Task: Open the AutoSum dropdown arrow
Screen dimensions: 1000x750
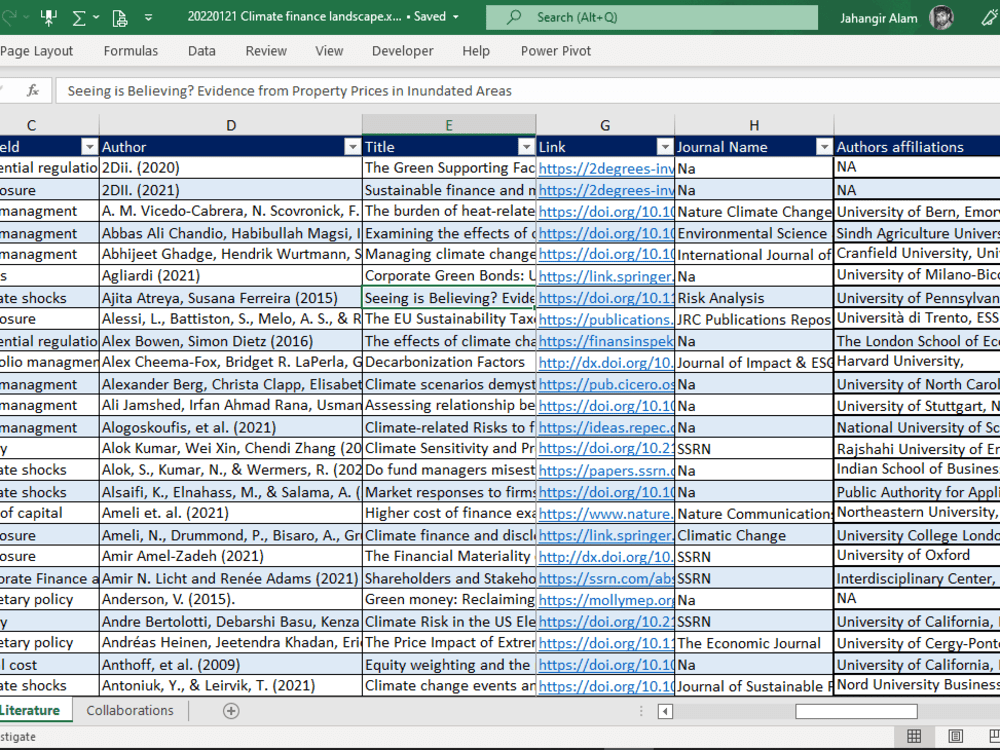Action: tap(96, 17)
